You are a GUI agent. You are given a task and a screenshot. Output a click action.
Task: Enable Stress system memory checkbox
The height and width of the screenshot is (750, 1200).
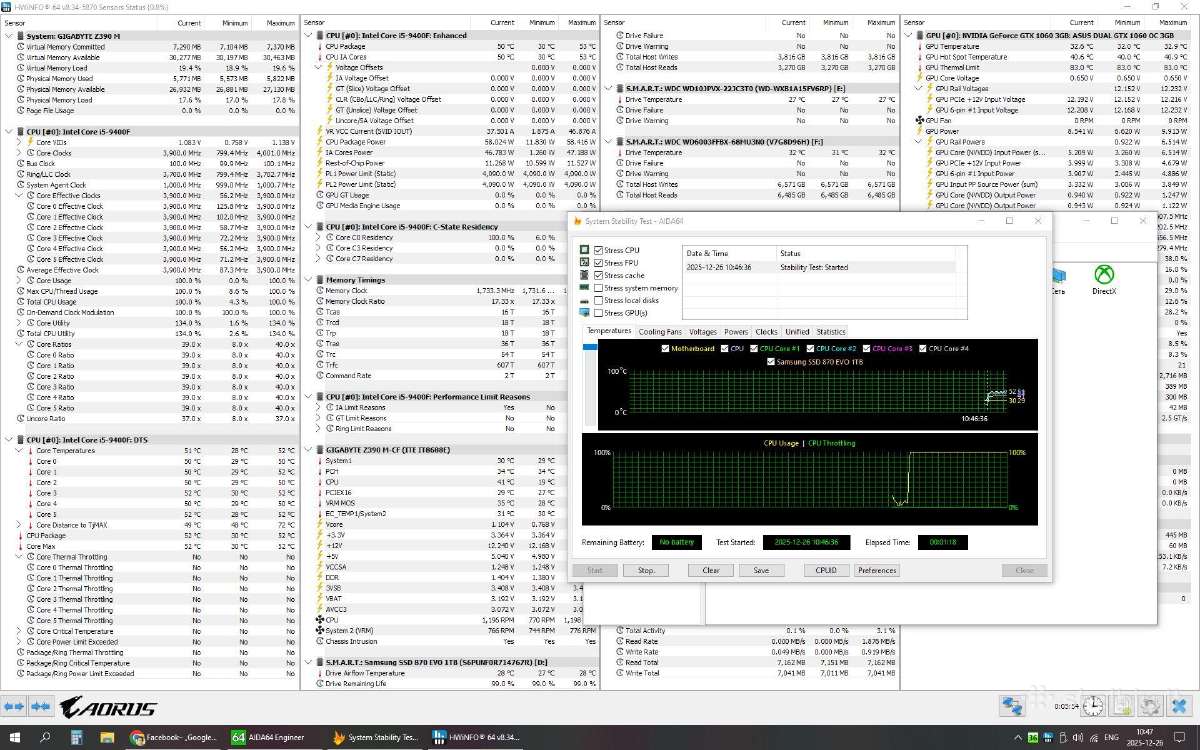point(598,288)
